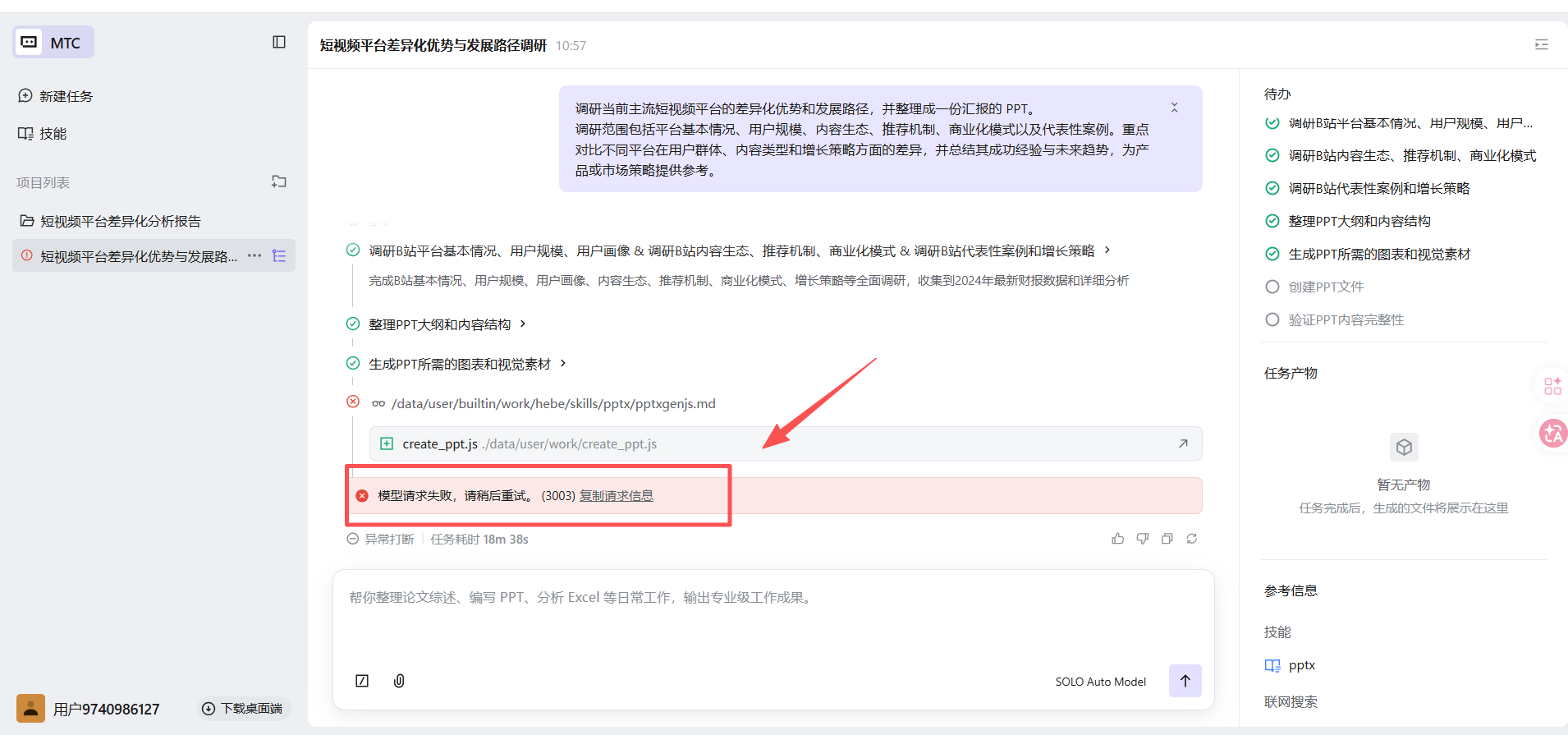1568x735 pixels.
Task: Click the task list icon on selected task row
Action: (x=279, y=256)
